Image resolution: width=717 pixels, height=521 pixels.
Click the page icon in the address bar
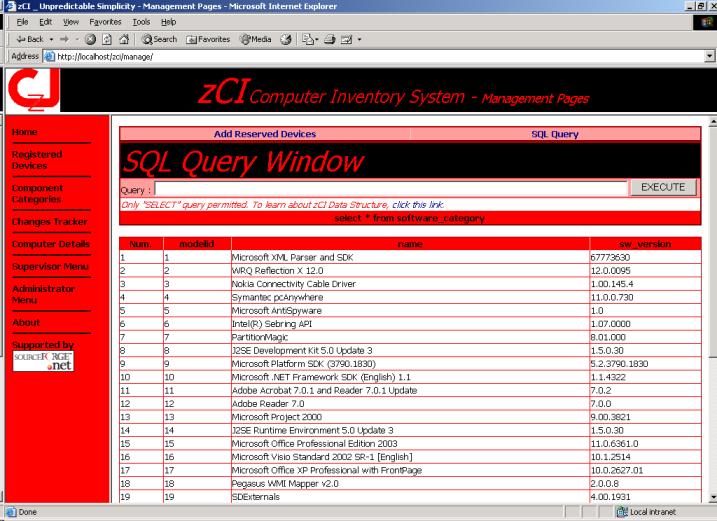(49, 56)
